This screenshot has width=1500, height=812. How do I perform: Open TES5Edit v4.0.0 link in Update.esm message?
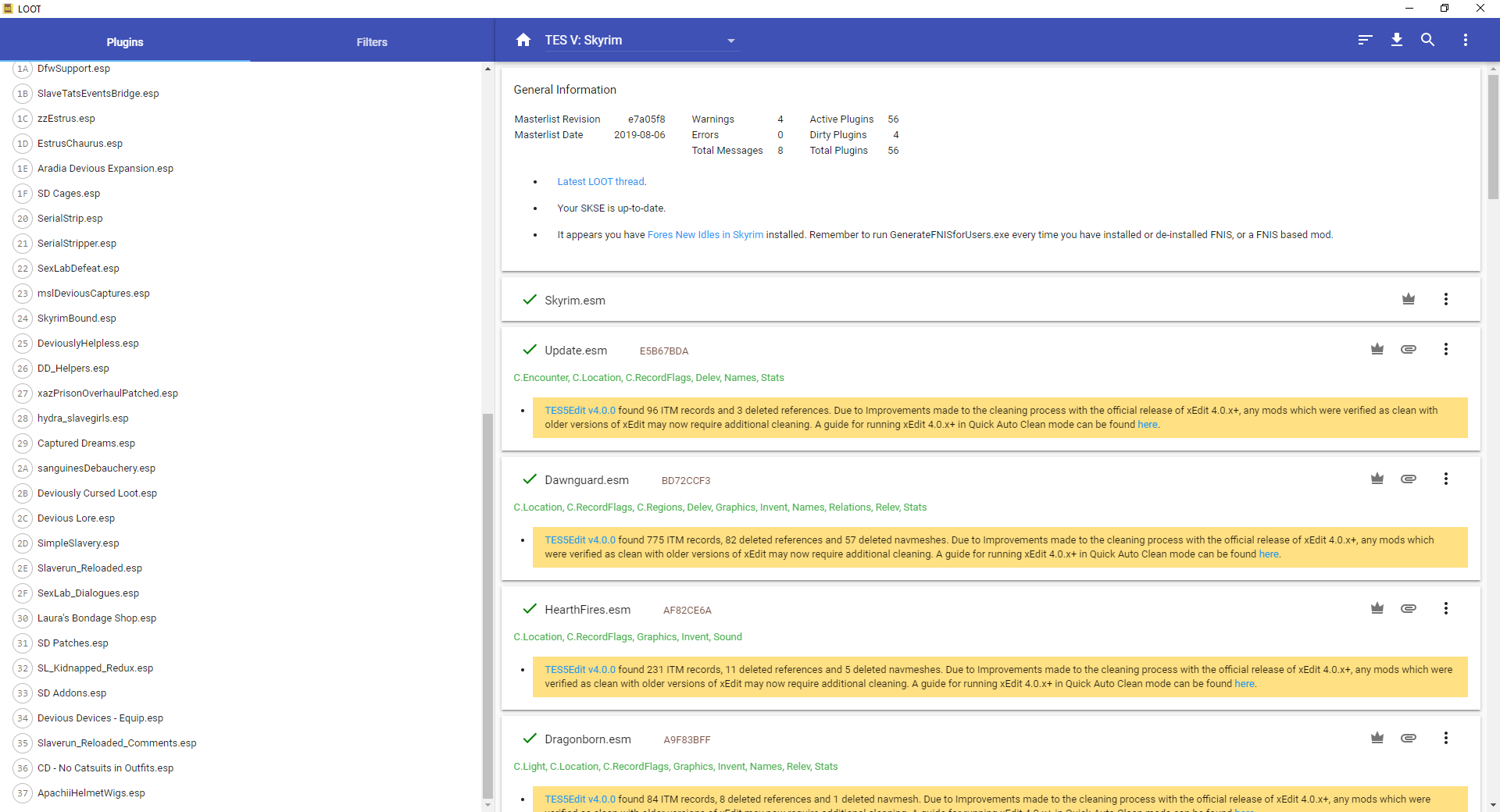[x=580, y=410]
